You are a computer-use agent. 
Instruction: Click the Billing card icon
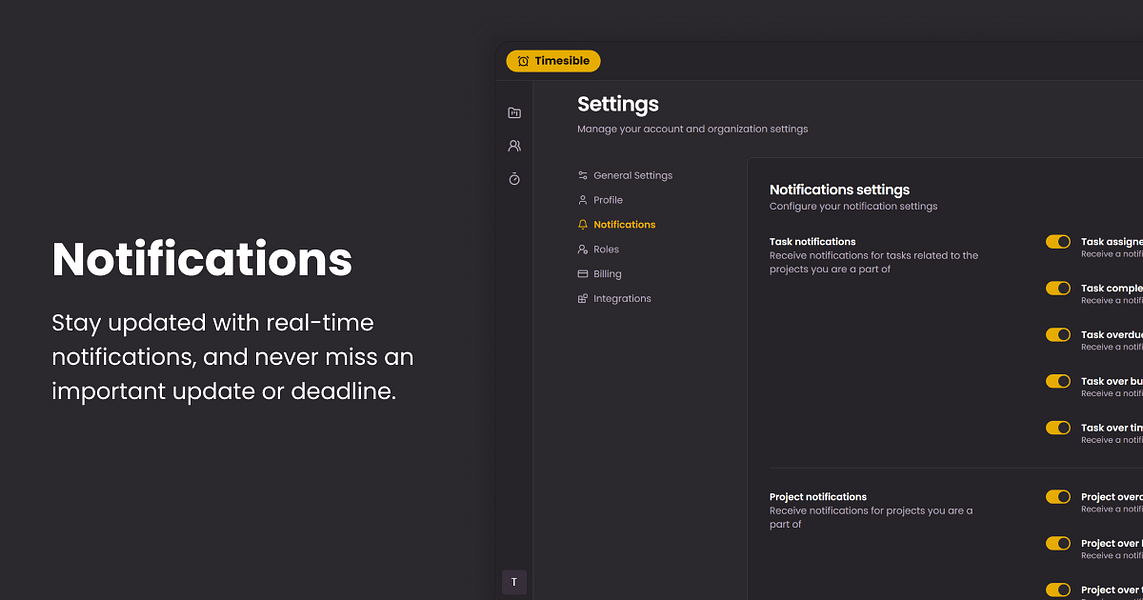pyautogui.click(x=582, y=274)
